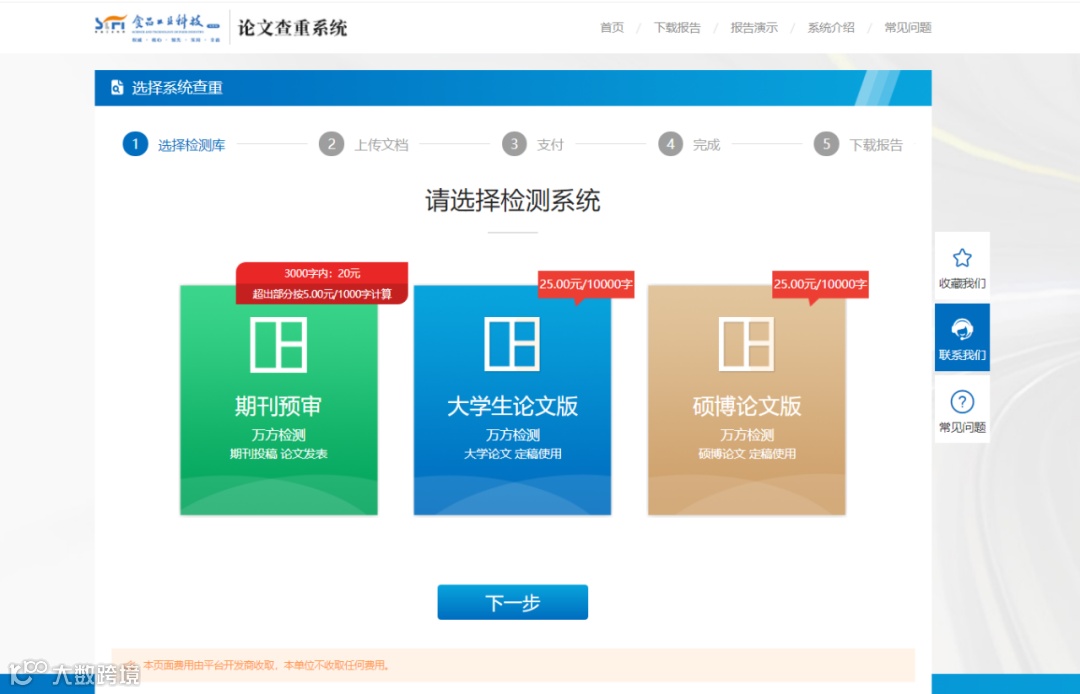Click the star icon for 收藏我们

pyautogui.click(x=962, y=258)
